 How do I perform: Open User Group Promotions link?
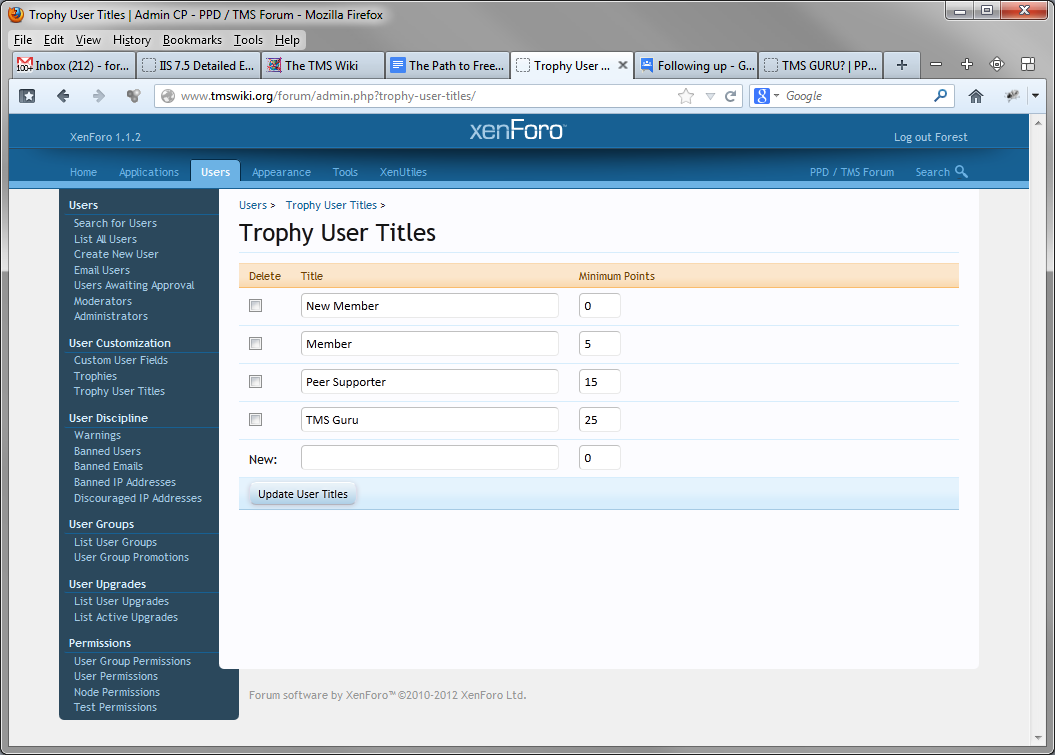pyautogui.click(x=131, y=557)
